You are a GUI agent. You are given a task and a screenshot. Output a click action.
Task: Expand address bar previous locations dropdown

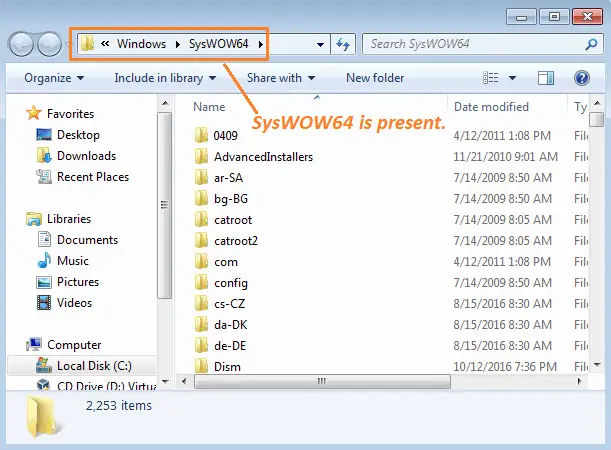[x=320, y=44]
